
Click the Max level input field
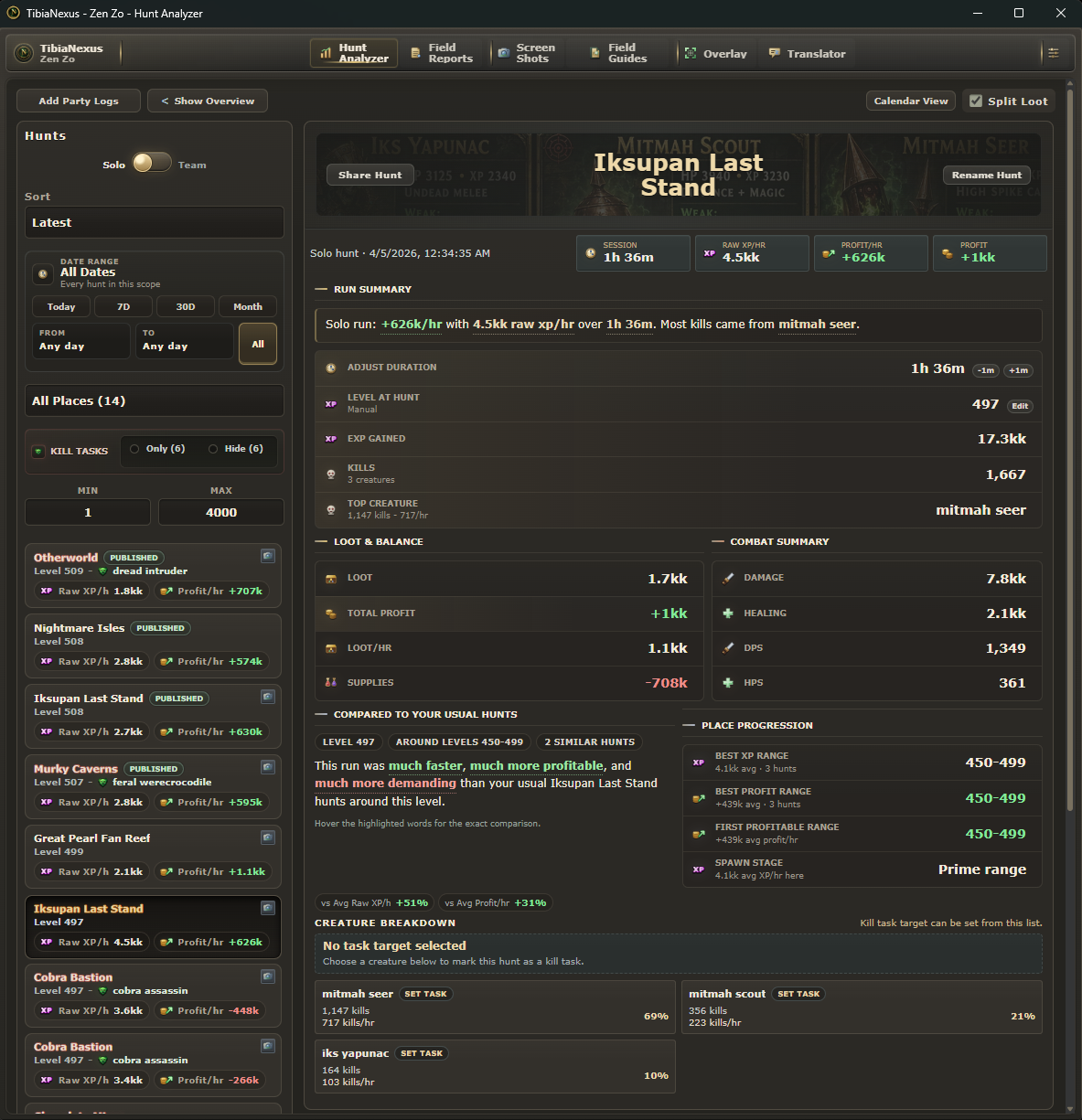[x=221, y=512]
